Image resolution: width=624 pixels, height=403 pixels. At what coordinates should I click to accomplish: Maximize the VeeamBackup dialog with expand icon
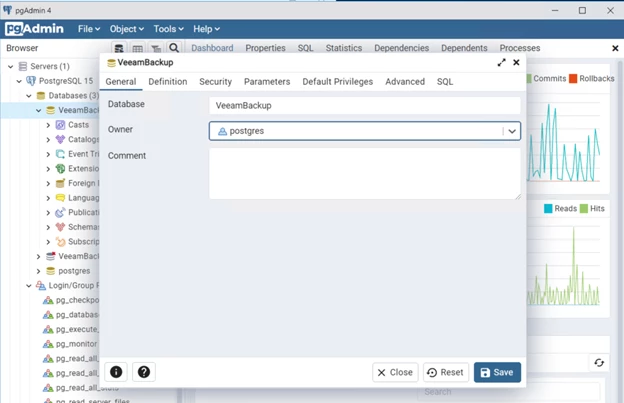[501, 62]
